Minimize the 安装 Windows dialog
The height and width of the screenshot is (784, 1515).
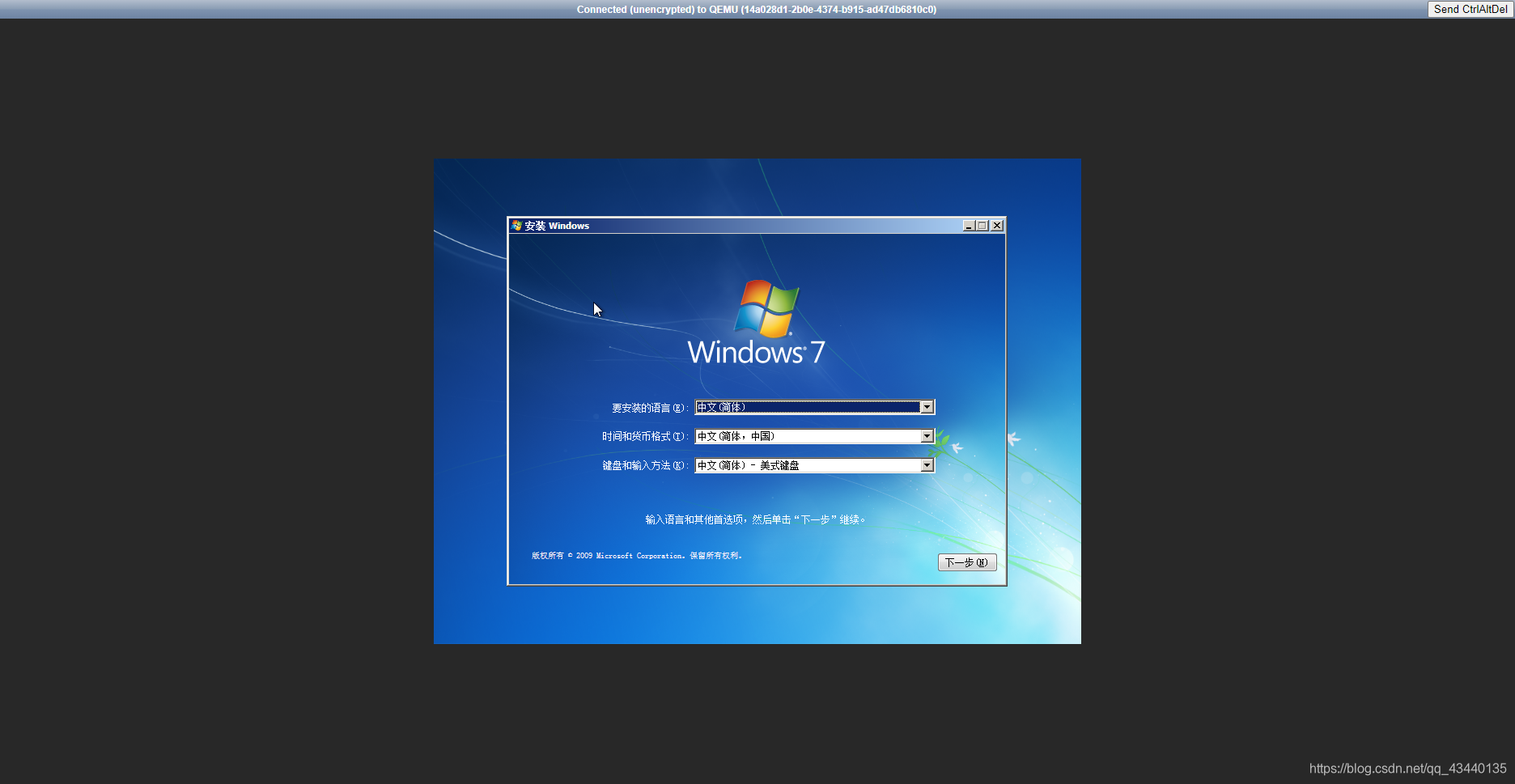coord(969,226)
